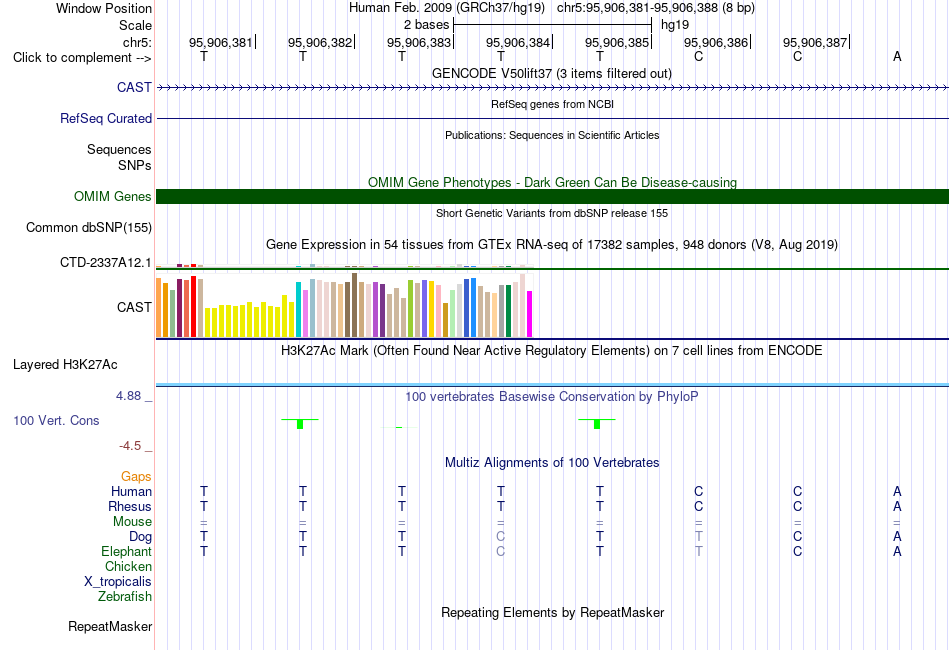Click 'Short Genetic Variants from dbSNP release 155'
Viewport: 950px width, 650px height.
552,213
